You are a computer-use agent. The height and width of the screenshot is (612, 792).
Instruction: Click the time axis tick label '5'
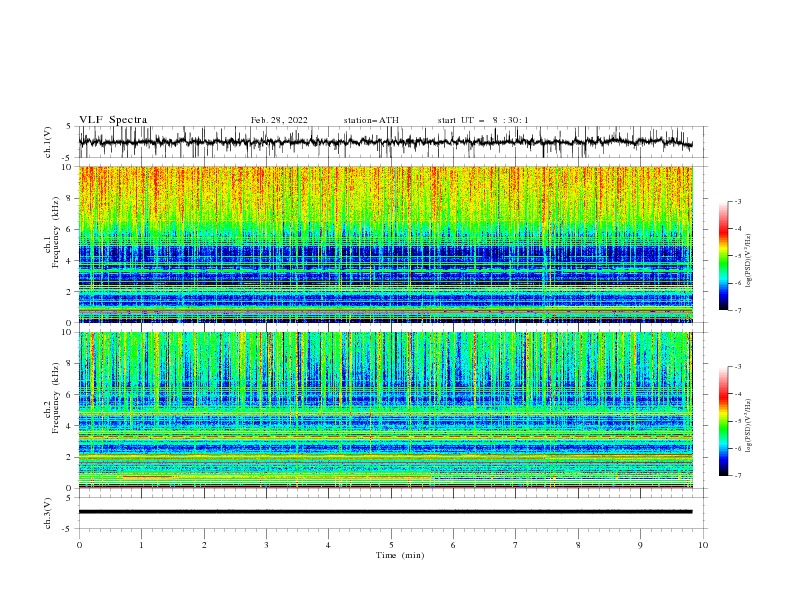391,545
